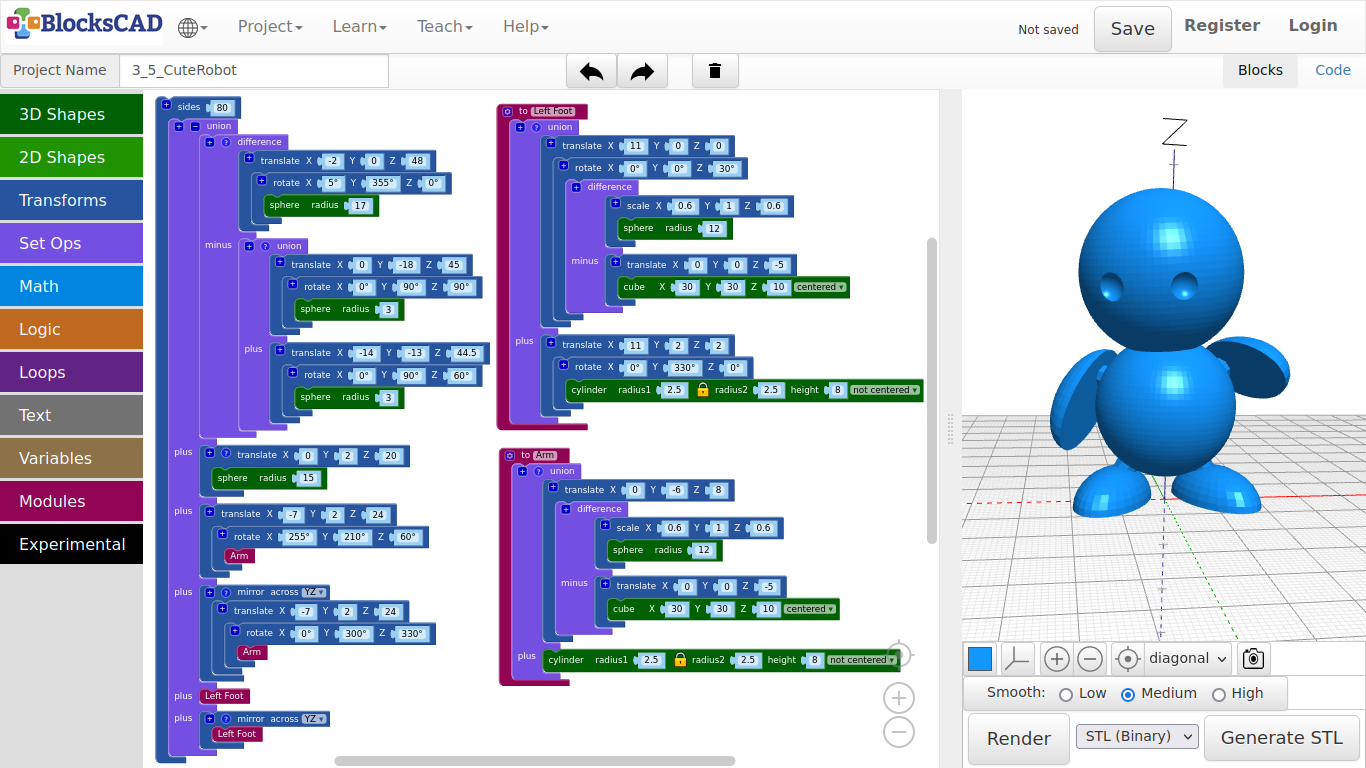Zoom in the blocks workspace
1366x768 pixels.
click(x=899, y=698)
